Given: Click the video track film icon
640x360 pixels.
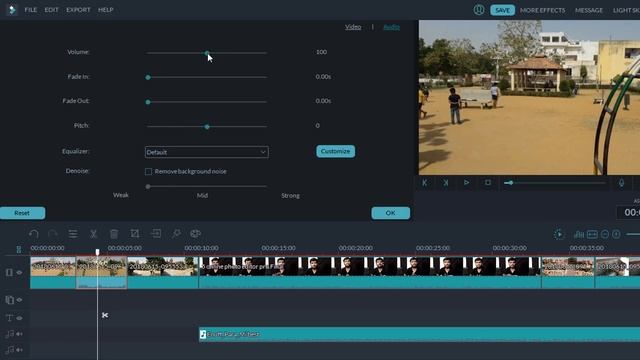Looking at the screenshot, I should [9, 272].
